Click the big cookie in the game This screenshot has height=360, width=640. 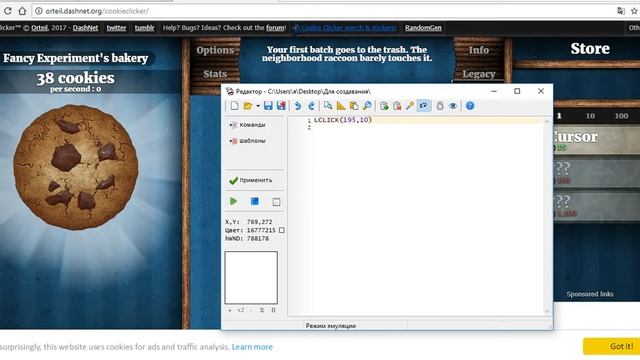click(x=76, y=167)
